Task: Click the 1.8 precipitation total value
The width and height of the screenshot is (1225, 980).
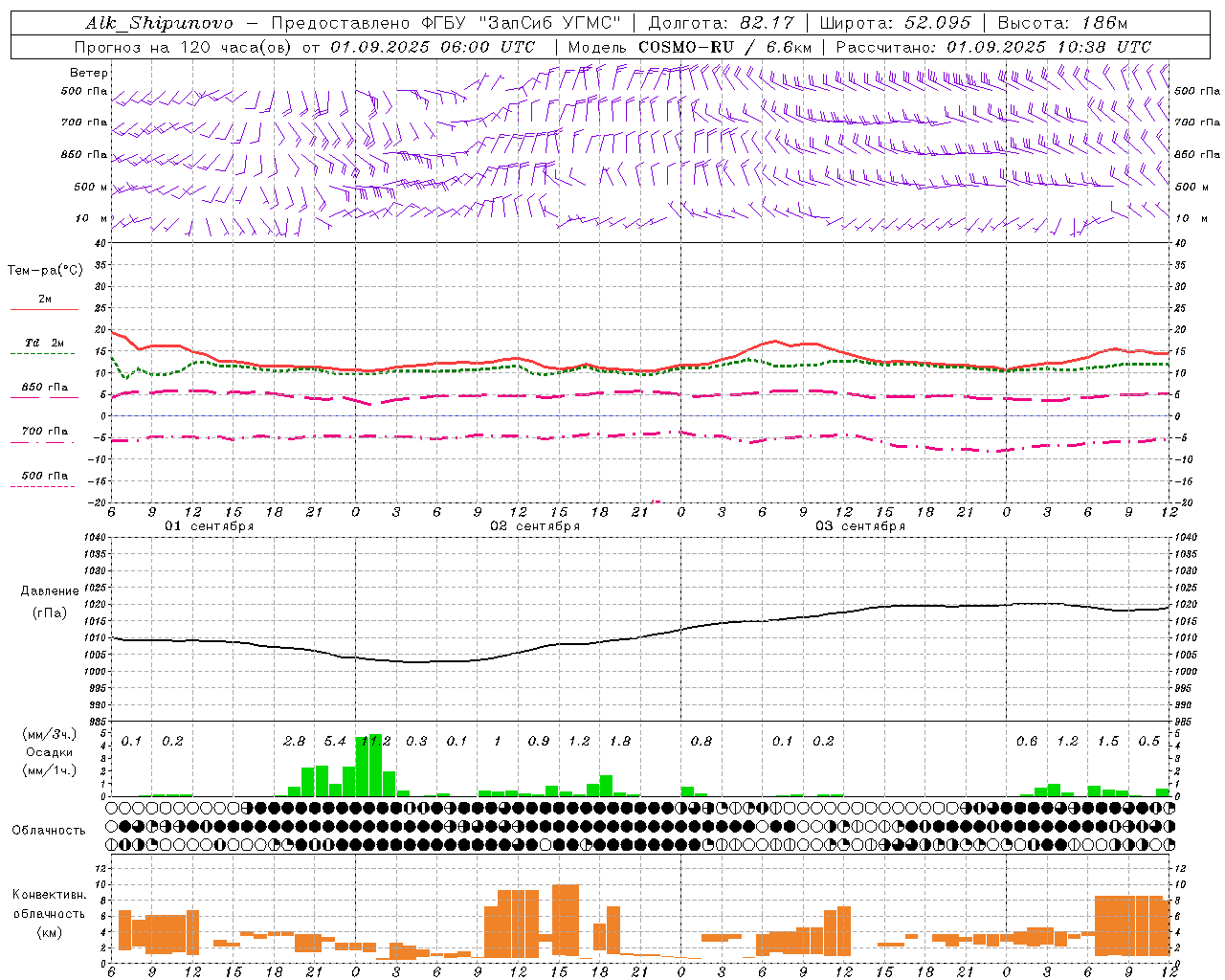Action: pyautogui.click(x=620, y=741)
